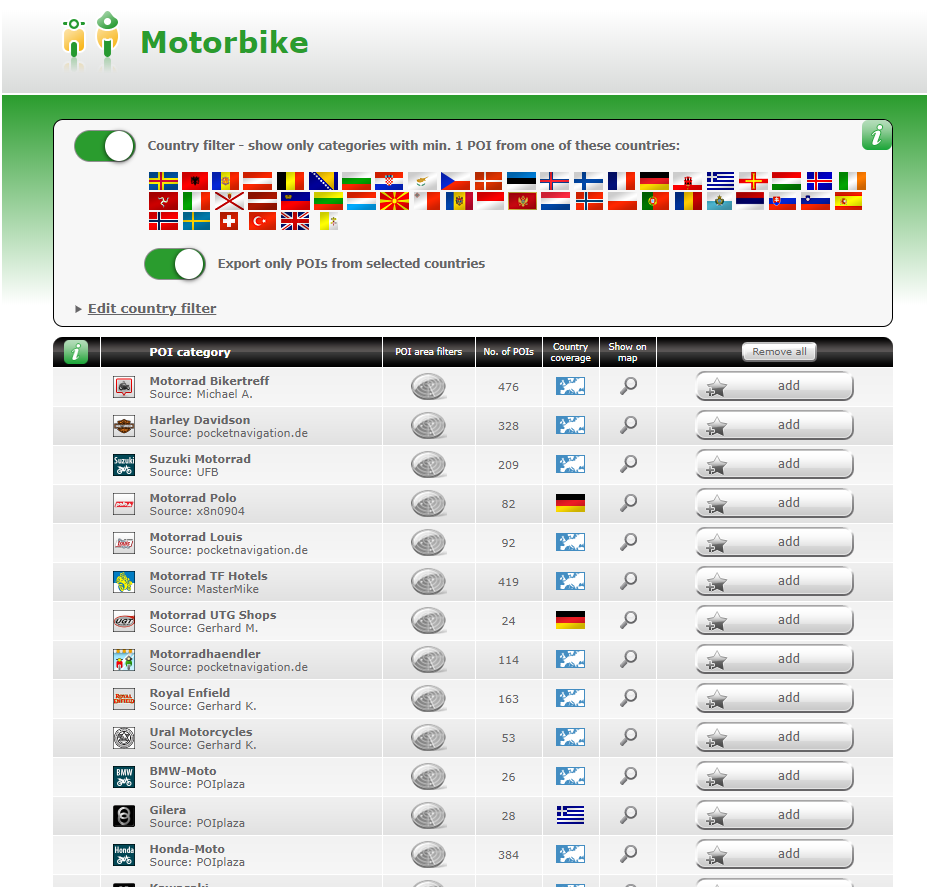Open POI area filter for Suzuki Motorrad
The height and width of the screenshot is (889, 929).
click(x=428, y=465)
